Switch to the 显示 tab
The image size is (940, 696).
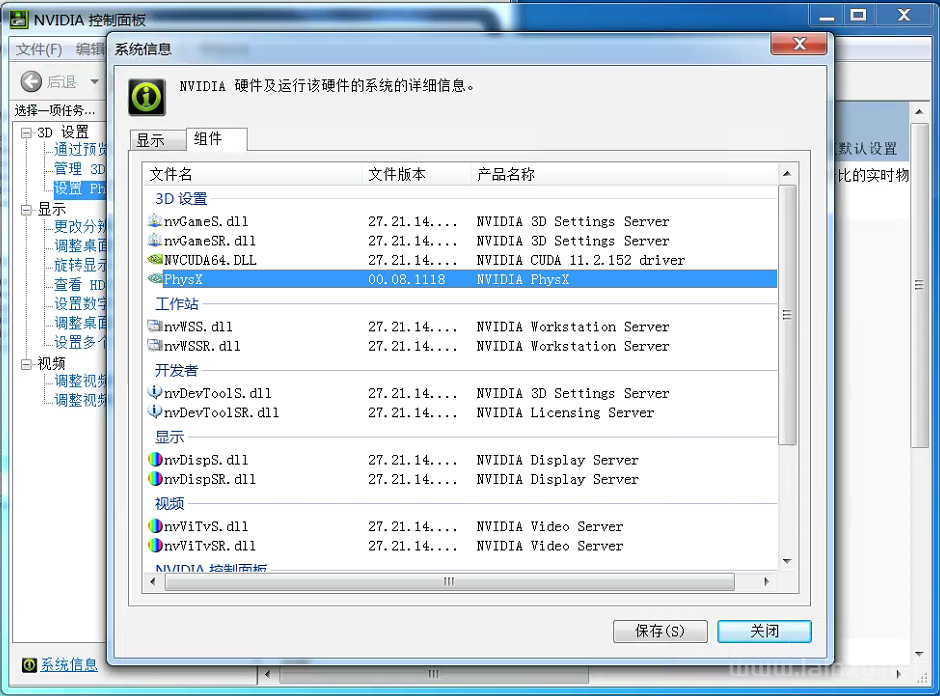click(x=152, y=141)
